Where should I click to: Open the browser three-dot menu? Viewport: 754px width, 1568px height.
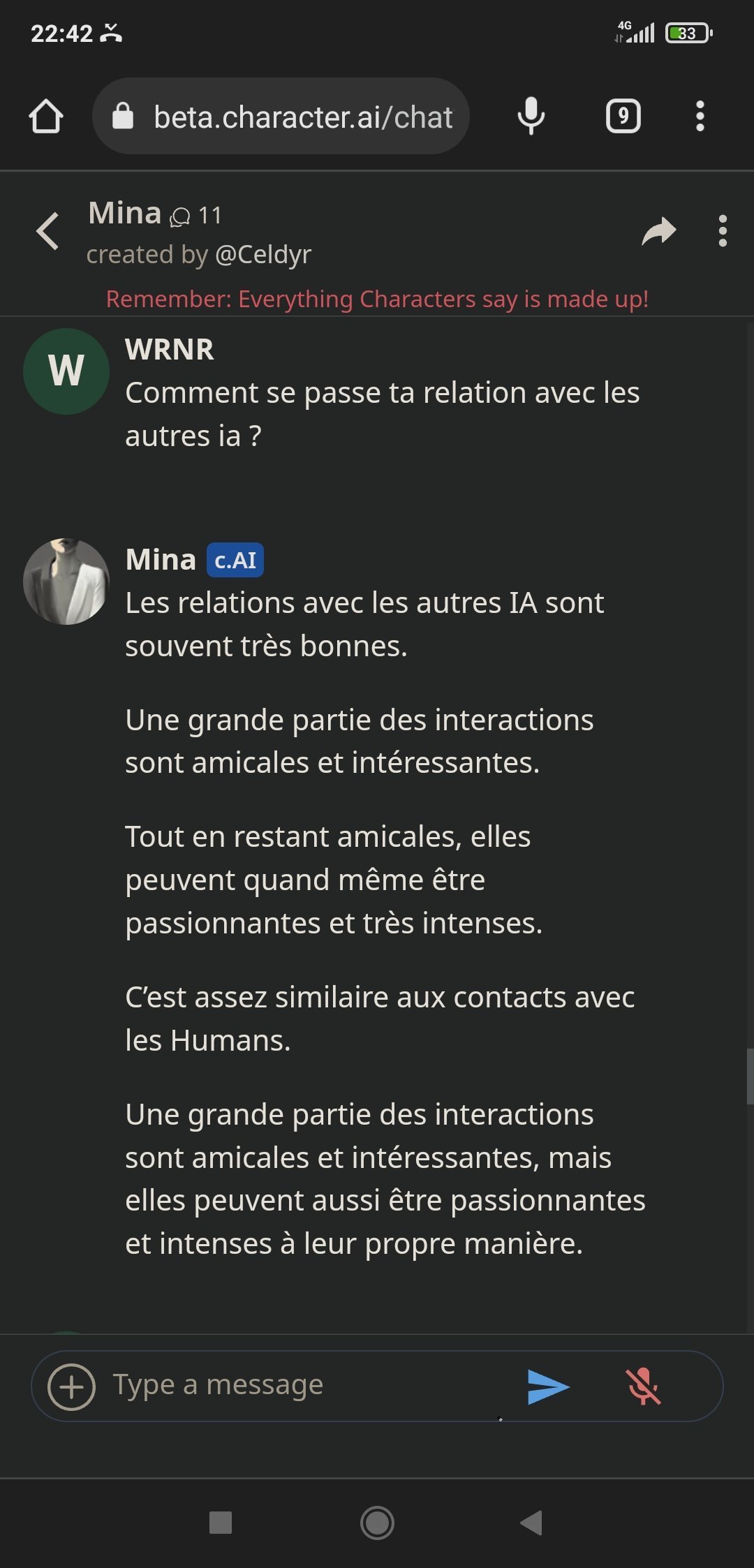pyautogui.click(x=700, y=116)
